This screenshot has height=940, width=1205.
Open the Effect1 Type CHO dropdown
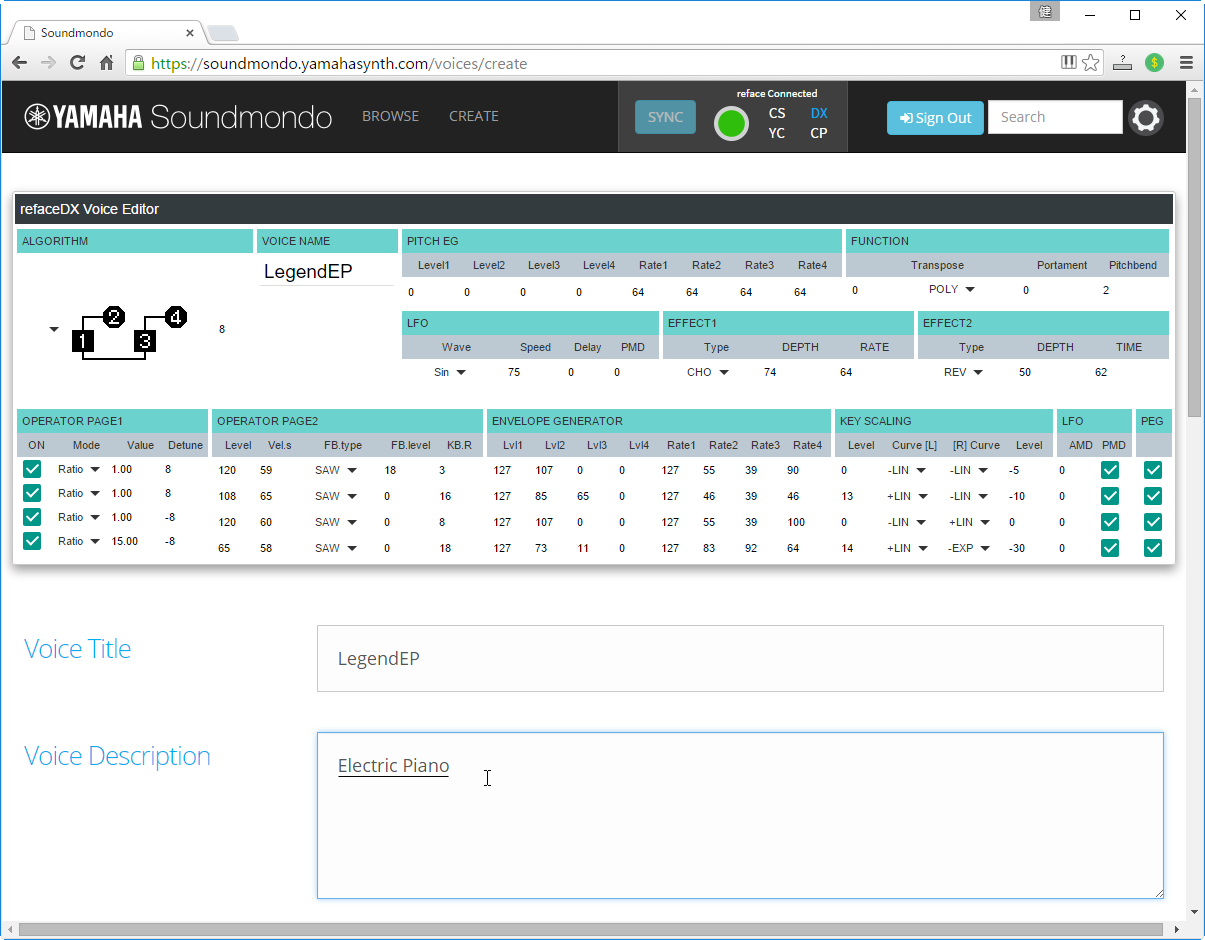click(708, 372)
